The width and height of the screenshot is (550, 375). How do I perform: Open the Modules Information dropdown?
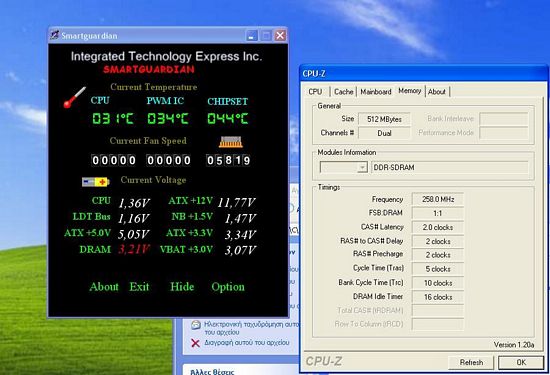362,167
